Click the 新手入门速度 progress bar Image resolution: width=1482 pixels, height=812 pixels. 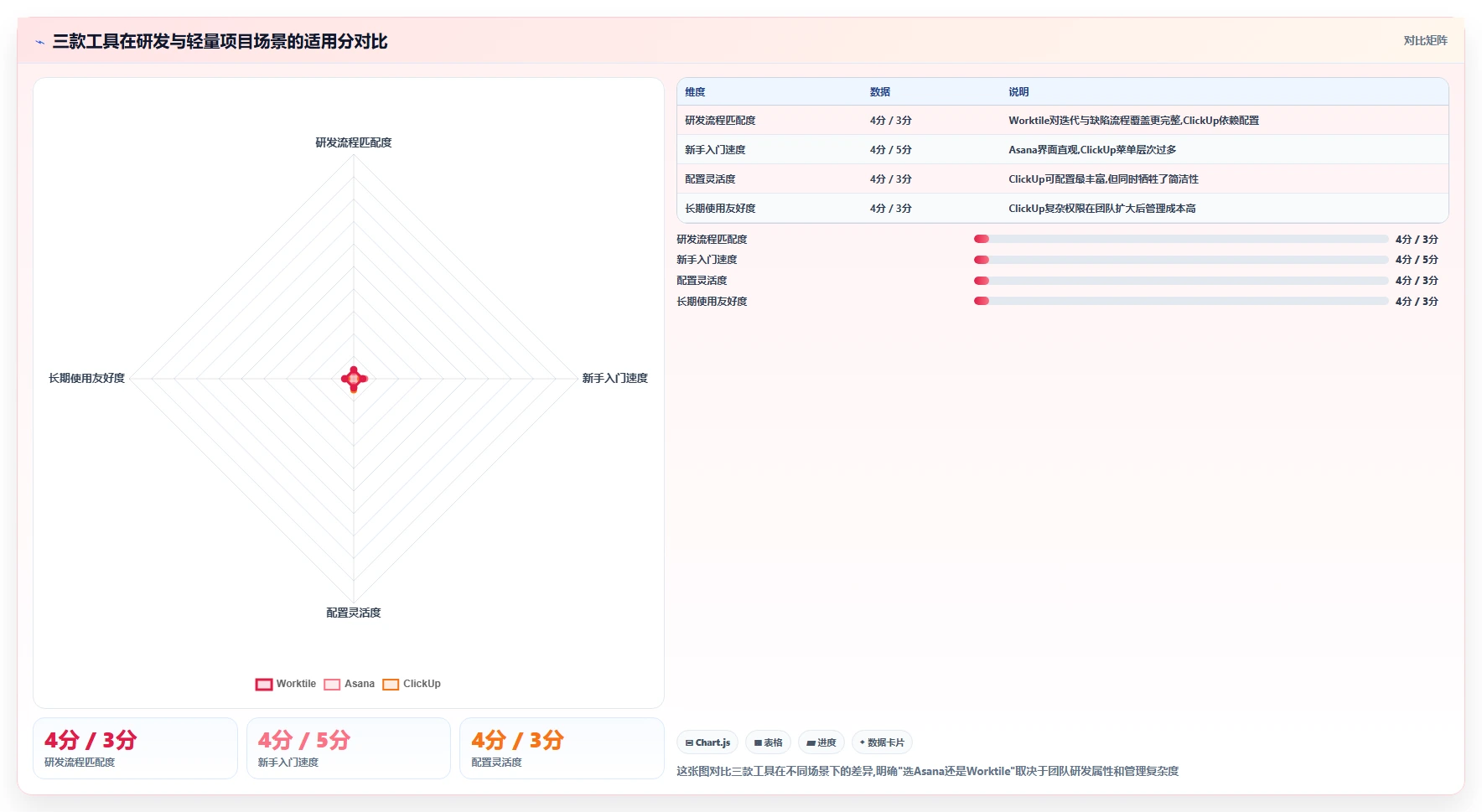point(1181,260)
